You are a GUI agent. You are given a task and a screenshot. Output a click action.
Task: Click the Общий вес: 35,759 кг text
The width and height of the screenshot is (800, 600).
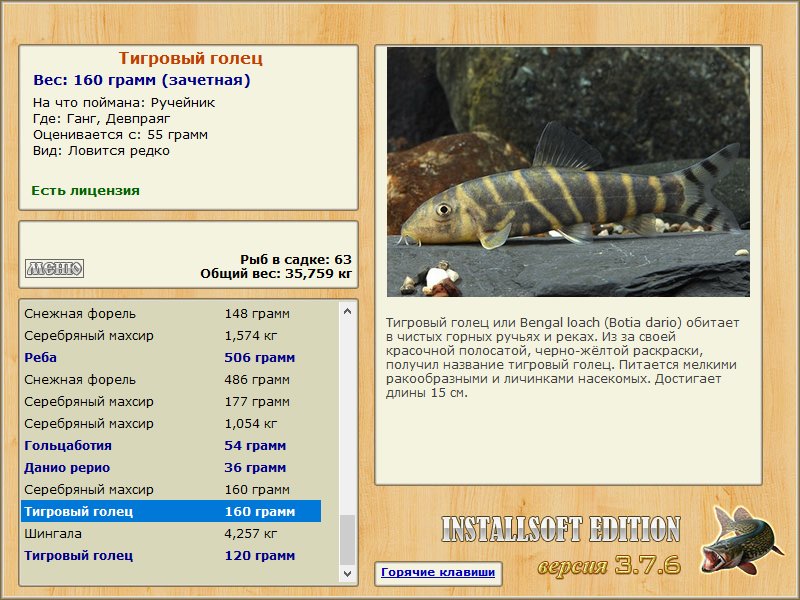coord(276,273)
